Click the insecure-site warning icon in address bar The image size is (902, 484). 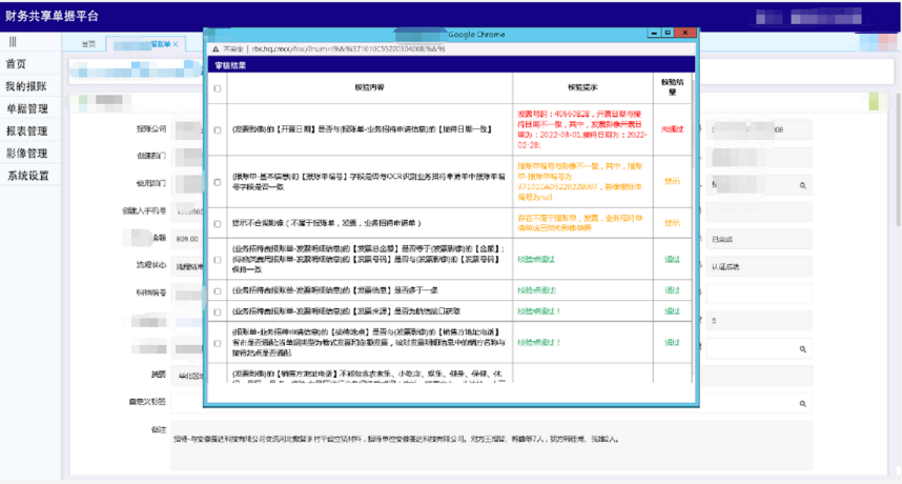pos(214,47)
